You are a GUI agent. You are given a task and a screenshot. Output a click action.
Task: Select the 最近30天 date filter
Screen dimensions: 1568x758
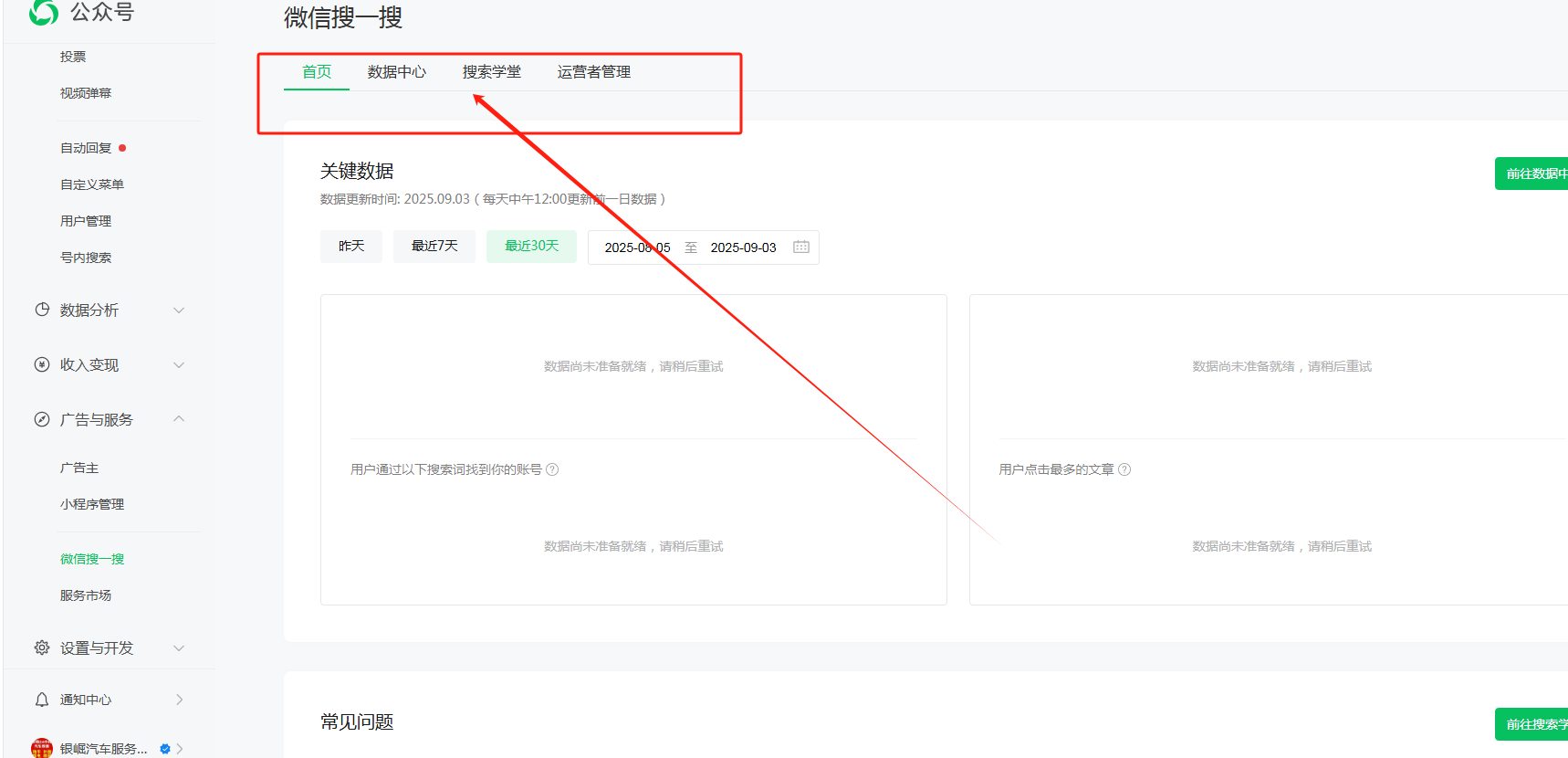531,247
